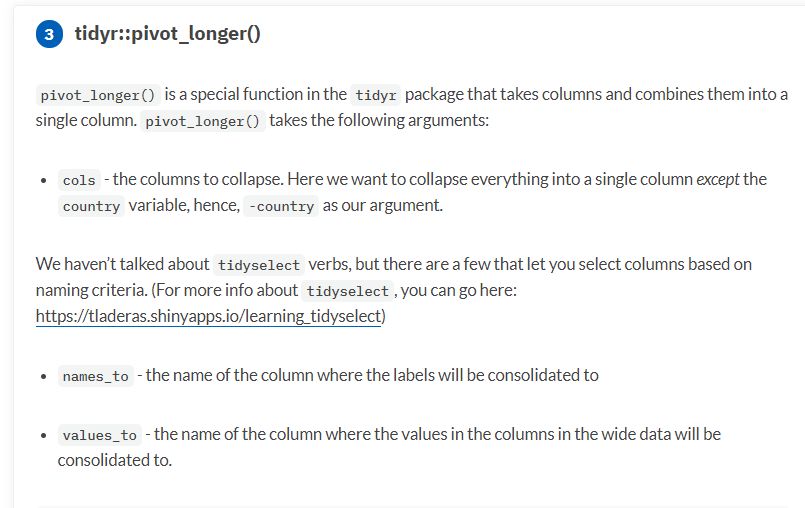
Task: Select the names_to code label
Action: coord(95,377)
